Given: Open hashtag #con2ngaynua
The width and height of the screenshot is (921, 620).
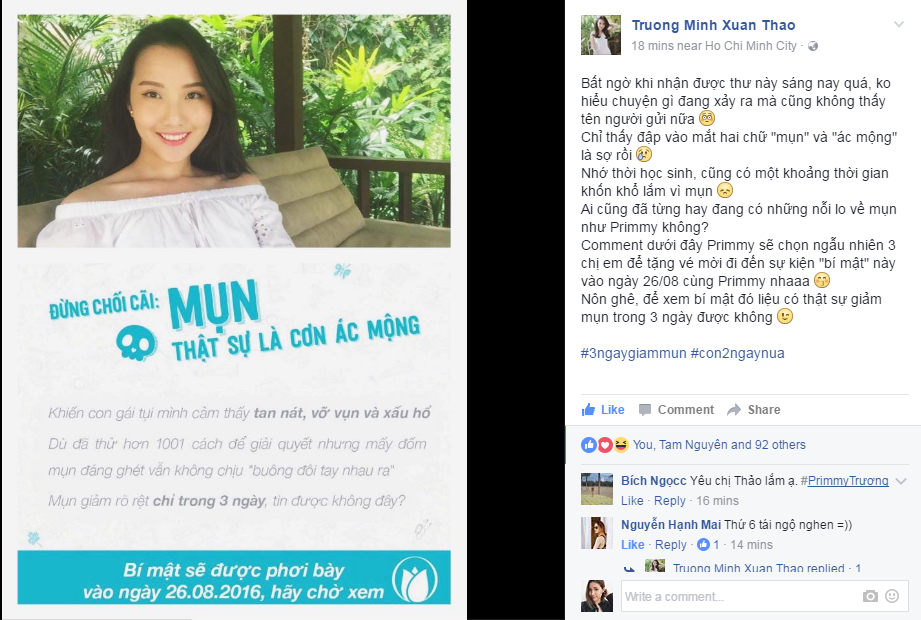Looking at the screenshot, I should point(738,353).
